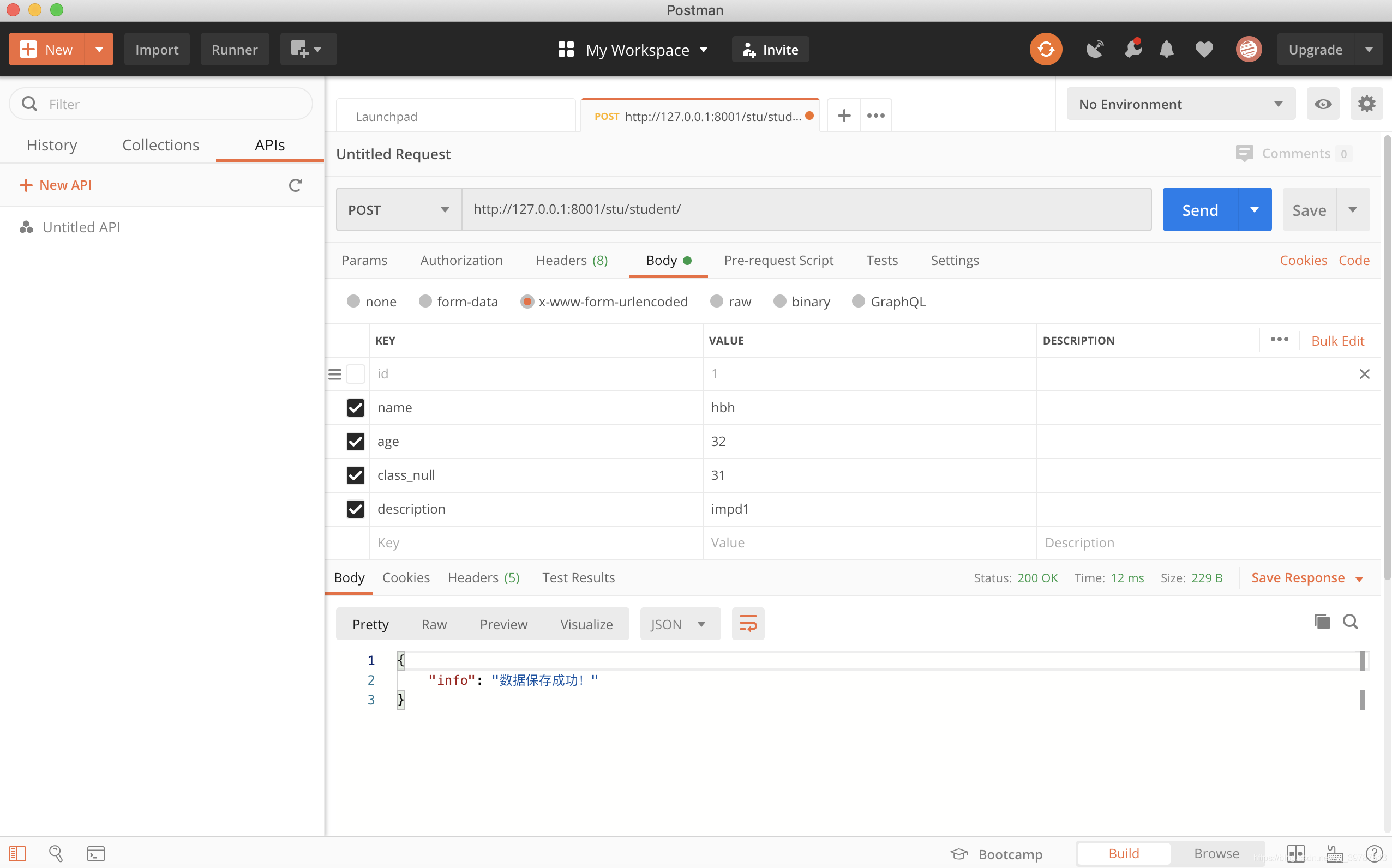Expand the Upgrade dropdown arrow
This screenshot has height=868, width=1392.
(x=1369, y=50)
